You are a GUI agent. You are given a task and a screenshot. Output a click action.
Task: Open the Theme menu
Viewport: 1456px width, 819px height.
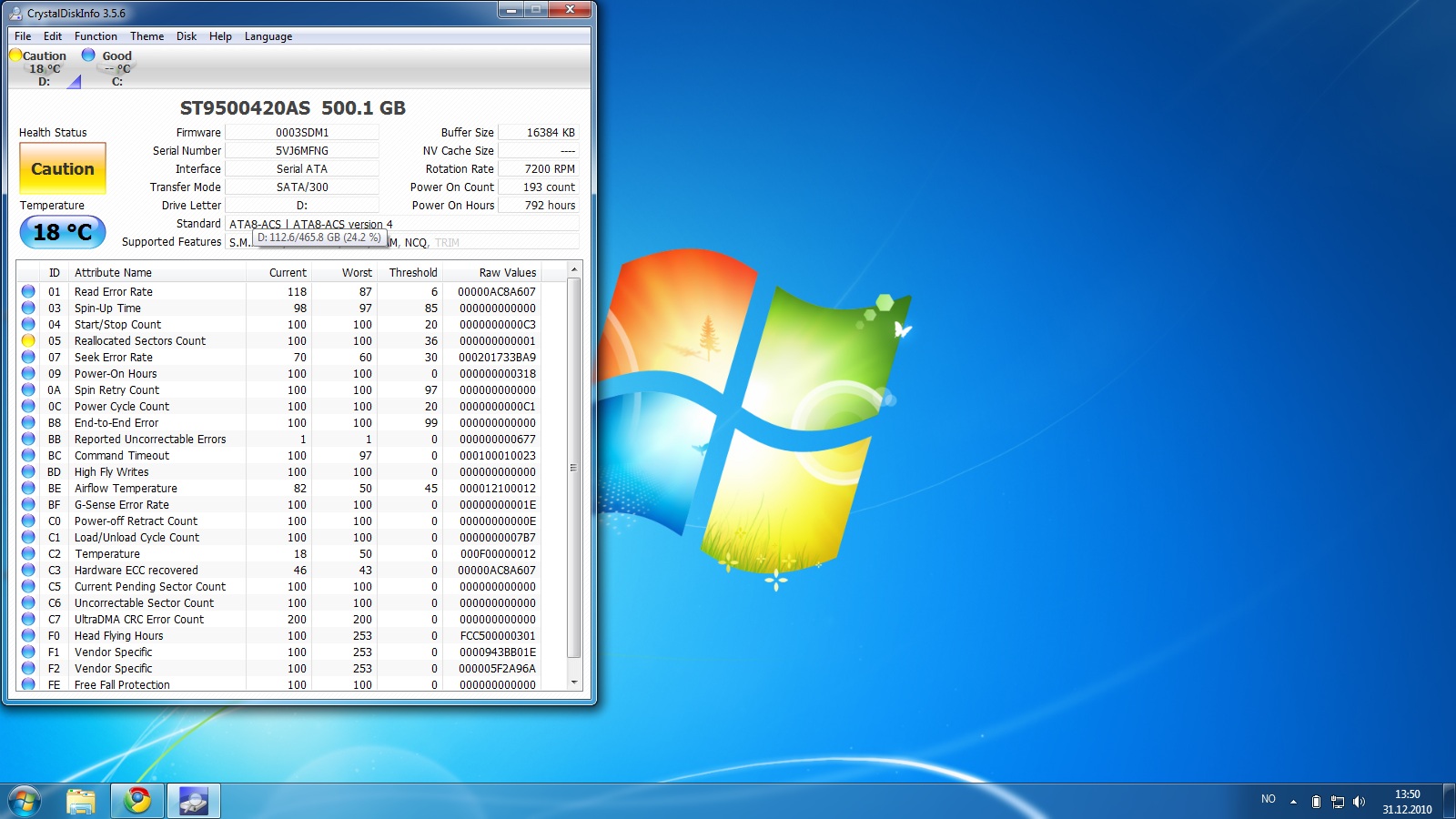[147, 36]
